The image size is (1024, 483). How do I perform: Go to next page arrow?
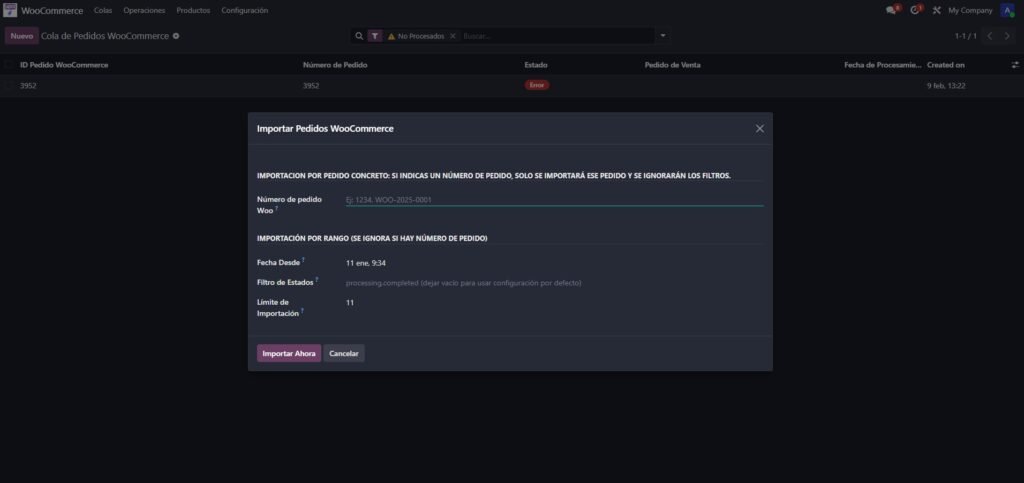(x=1007, y=36)
